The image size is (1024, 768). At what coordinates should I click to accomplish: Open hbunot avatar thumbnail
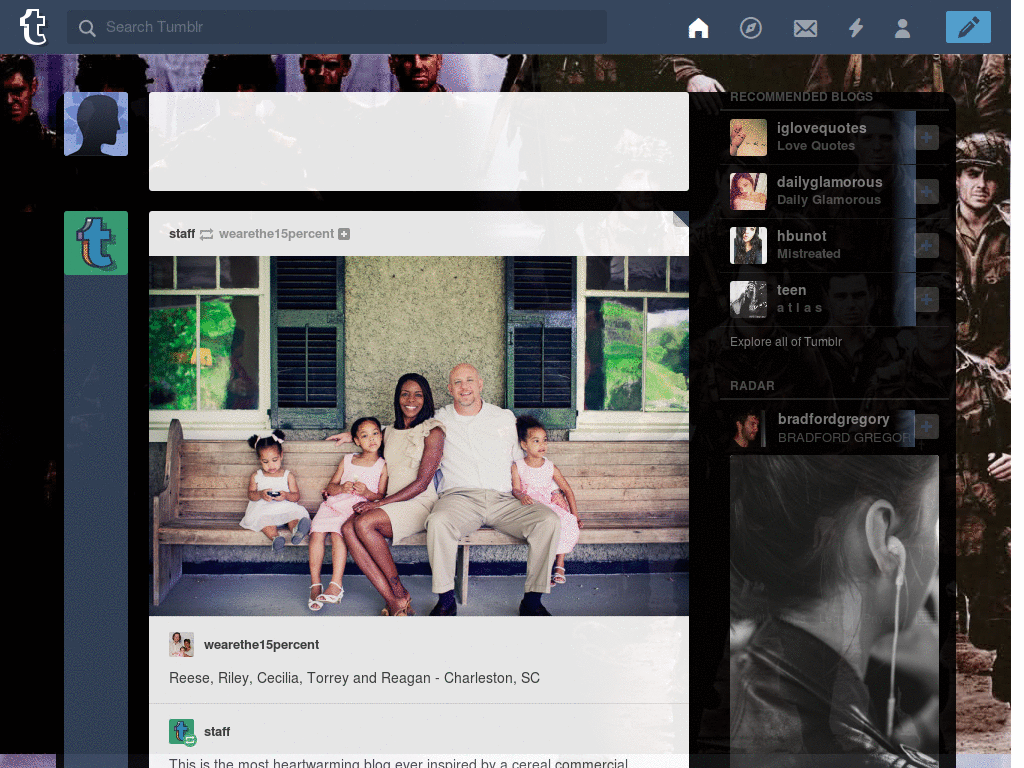[748, 246]
